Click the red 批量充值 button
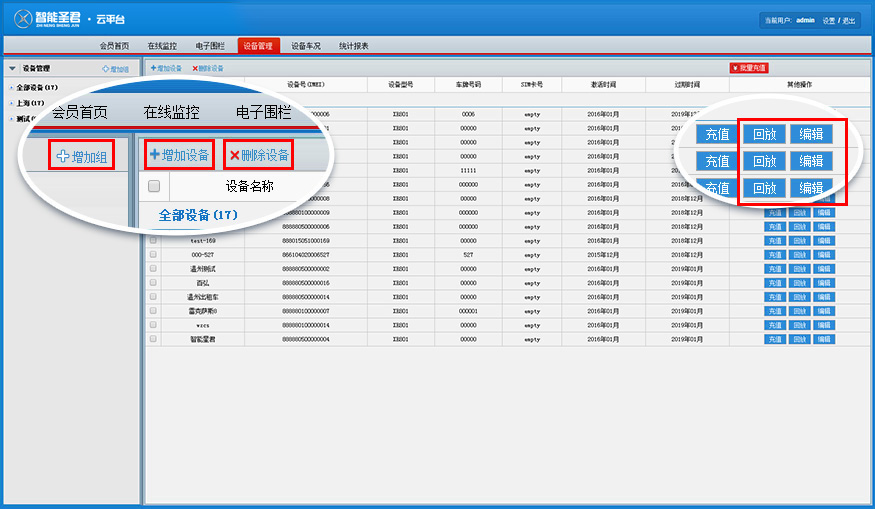 tap(749, 68)
